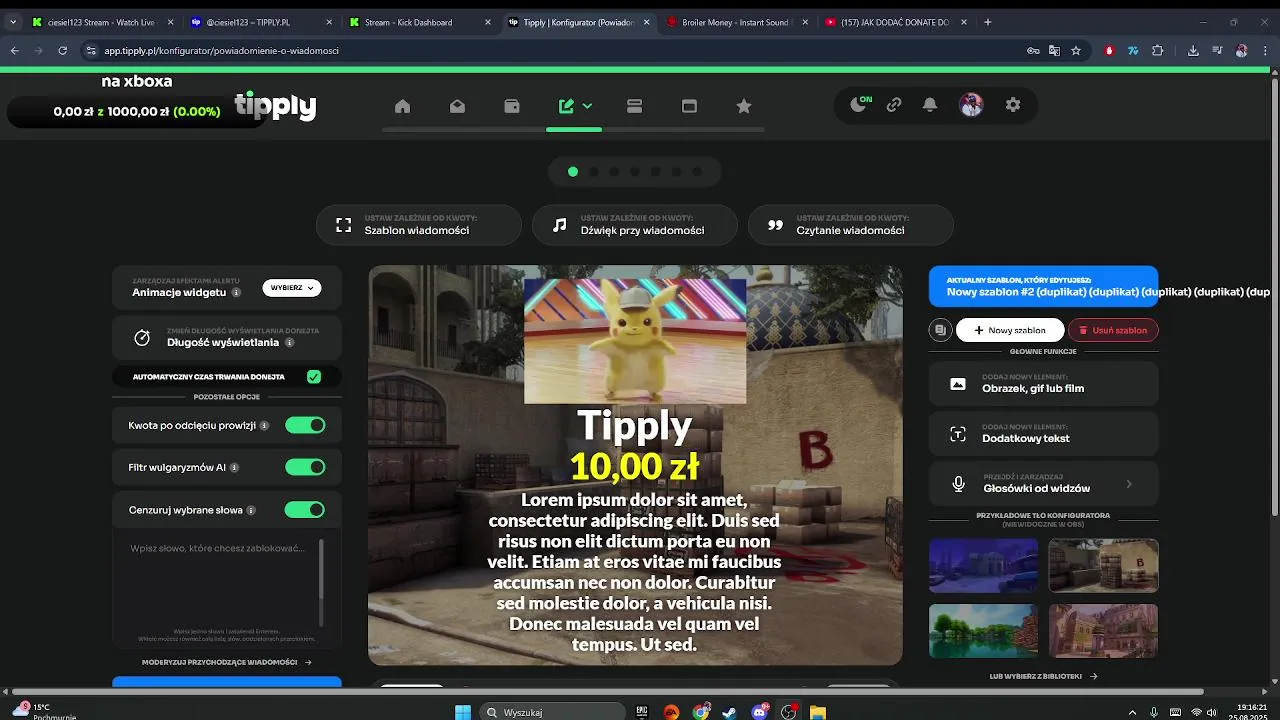Click the tipply logo
Viewport: 1280px width, 720px height.
click(x=275, y=106)
